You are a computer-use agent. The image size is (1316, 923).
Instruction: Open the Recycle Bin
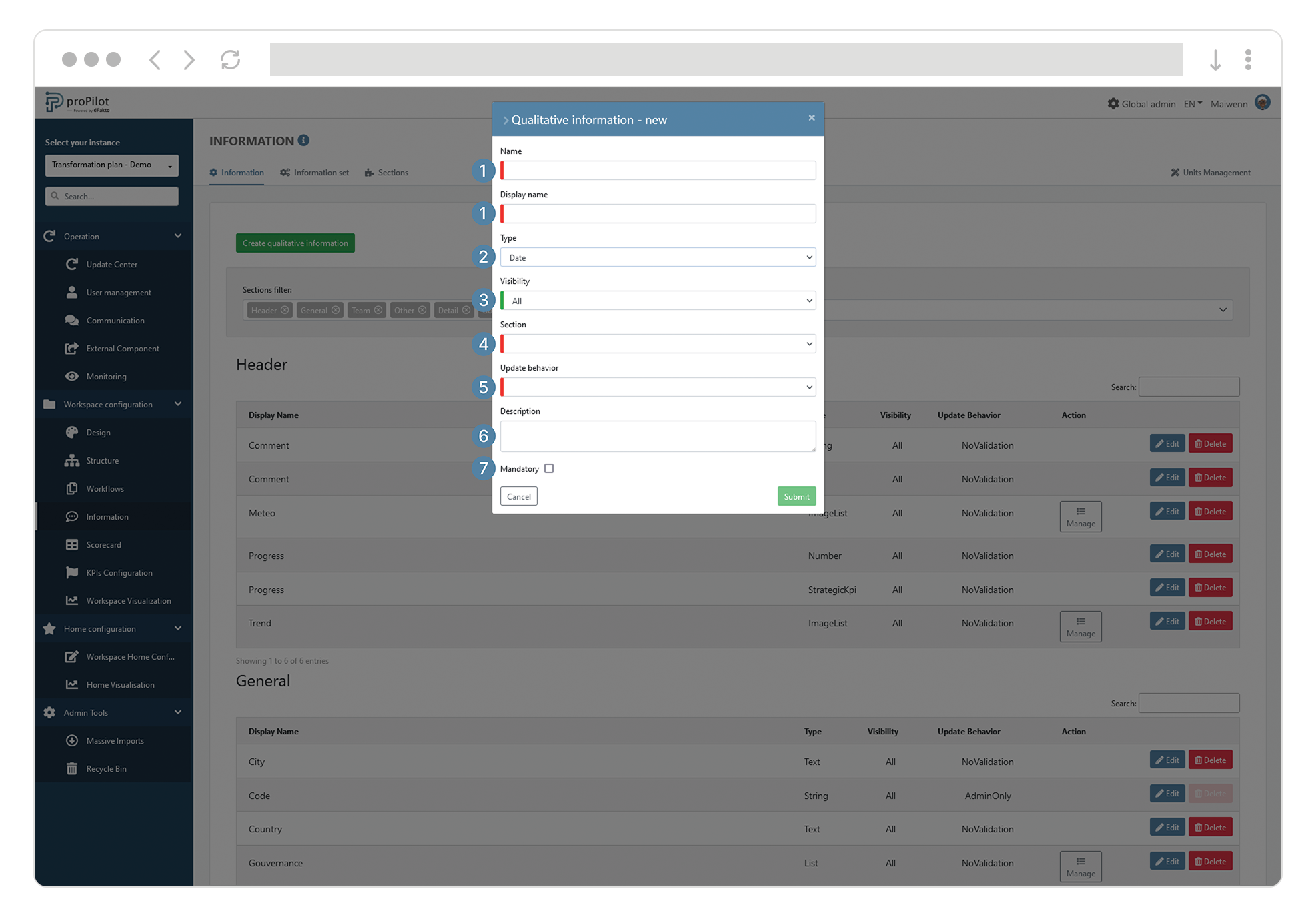(105, 768)
